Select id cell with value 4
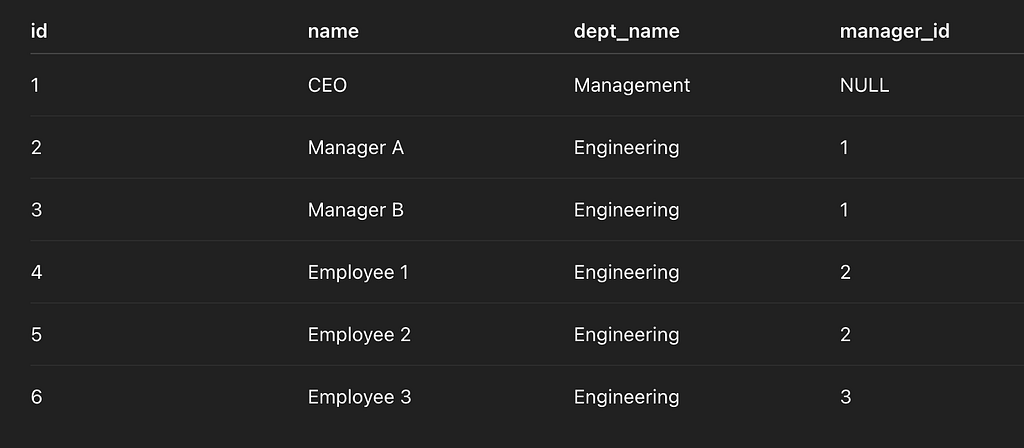 coord(37,272)
